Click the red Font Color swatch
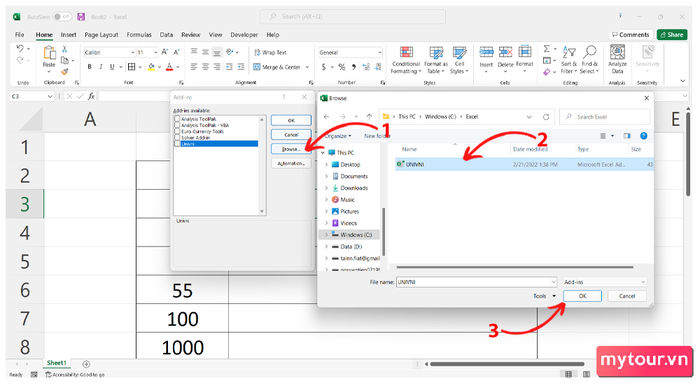 (169, 67)
